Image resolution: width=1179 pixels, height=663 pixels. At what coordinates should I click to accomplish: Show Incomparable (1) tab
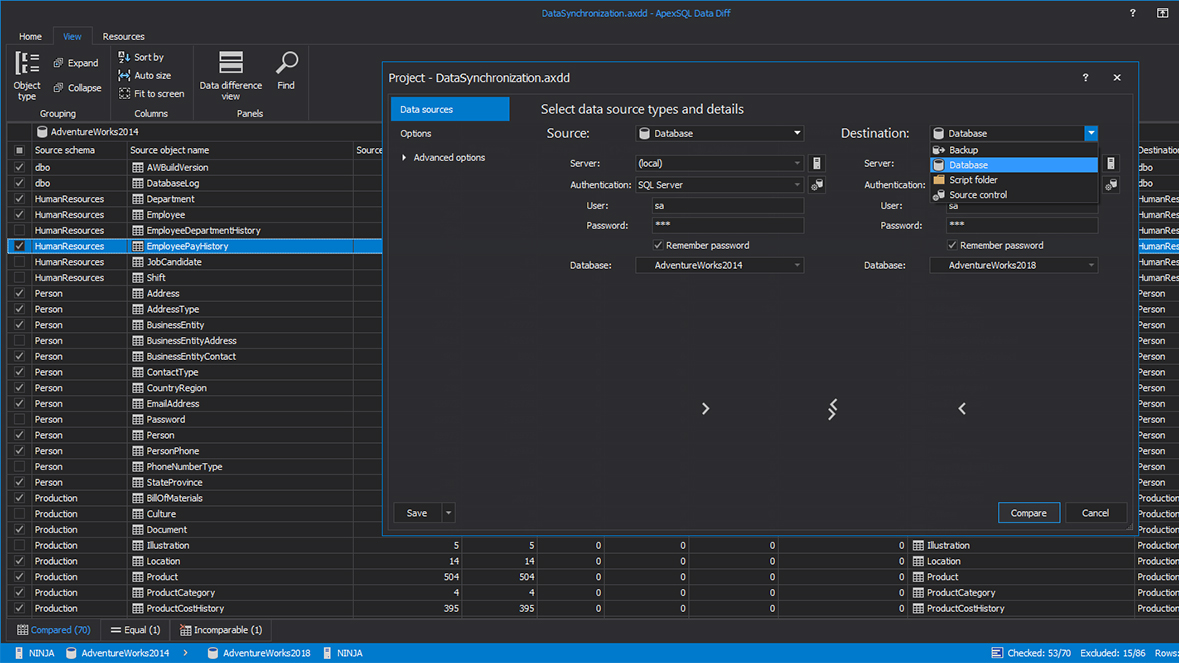pyautogui.click(x=221, y=630)
